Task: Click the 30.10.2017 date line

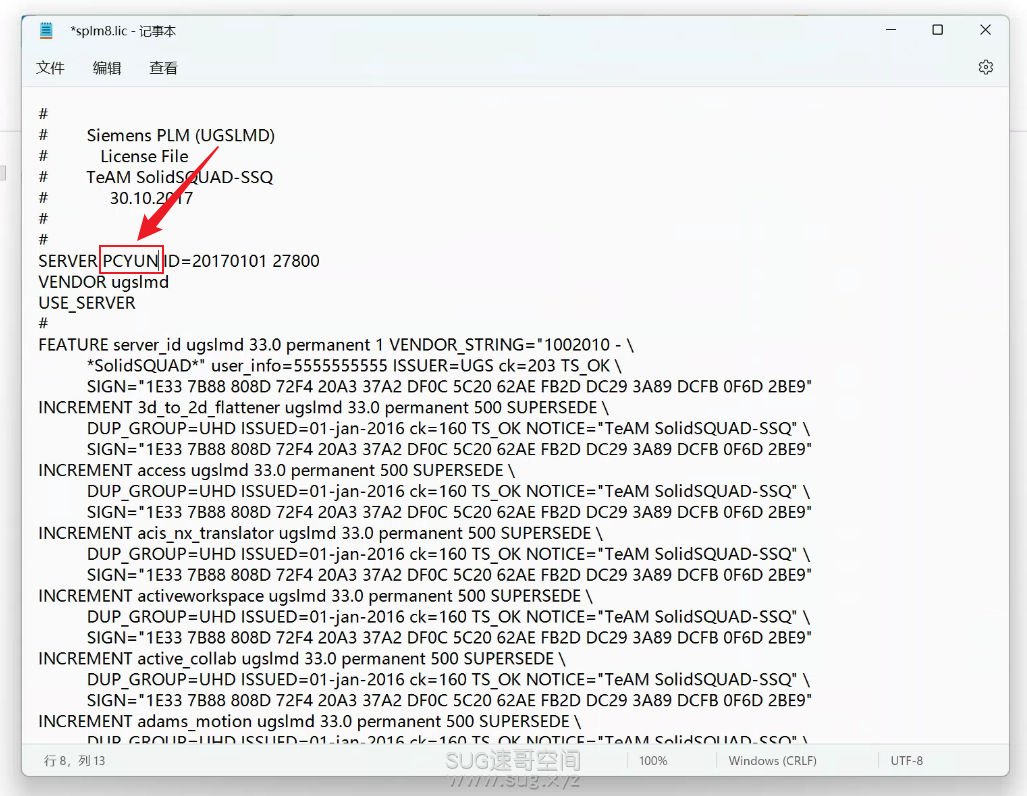Action: tap(151, 198)
